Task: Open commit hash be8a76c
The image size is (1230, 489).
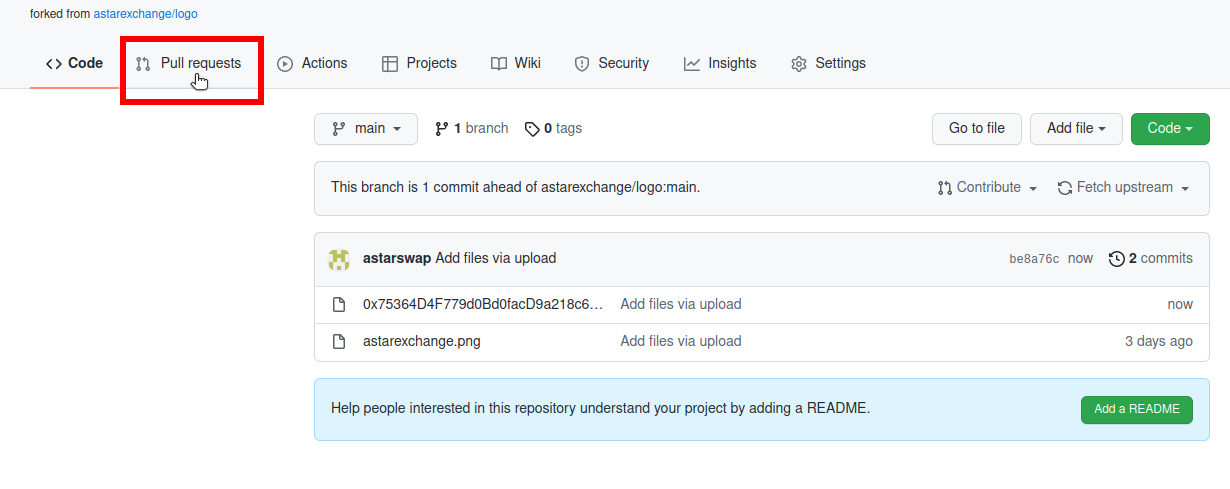Action: click(x=1034, y=259)
